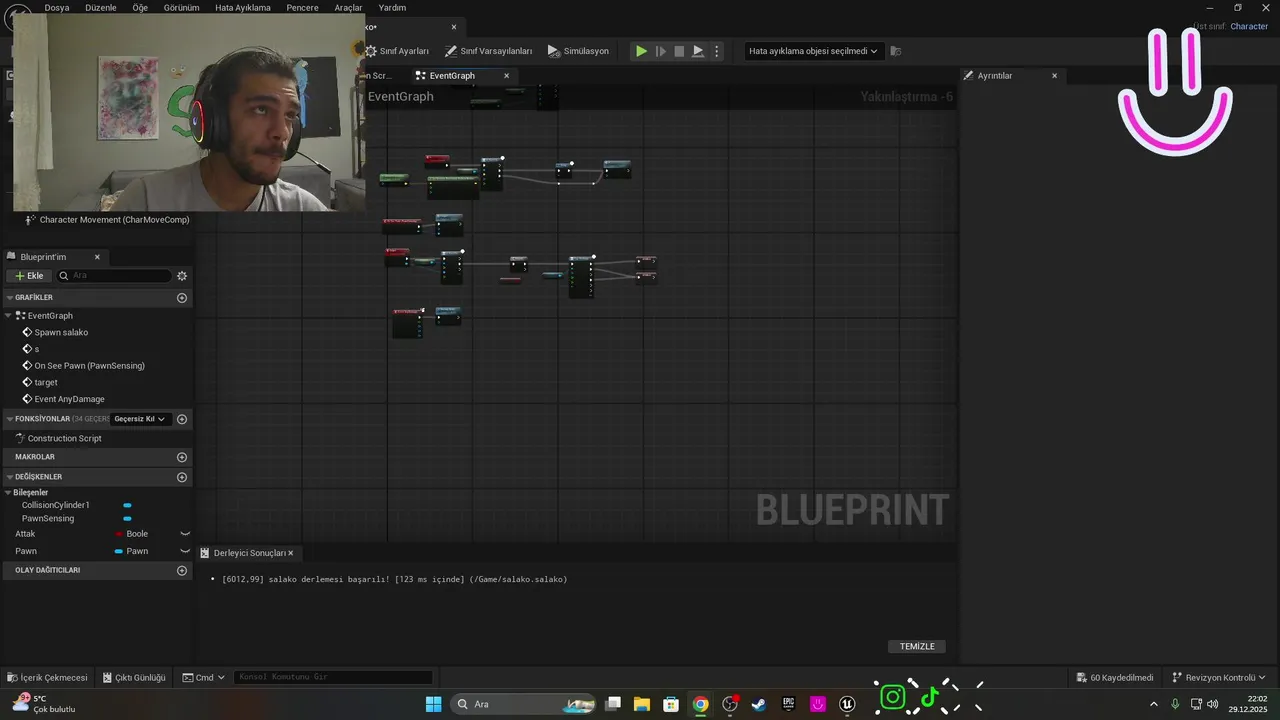Select PawnSensing component variable
Viewport: 1280px width, 720px height.
tap(48, 518)
